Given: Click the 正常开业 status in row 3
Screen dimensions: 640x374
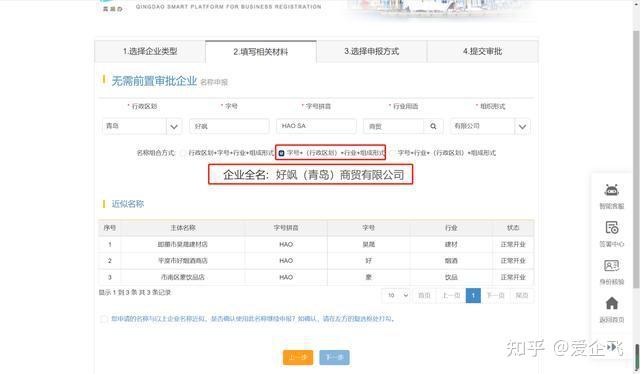Looking at the screenshot, I should pos(513,277).
